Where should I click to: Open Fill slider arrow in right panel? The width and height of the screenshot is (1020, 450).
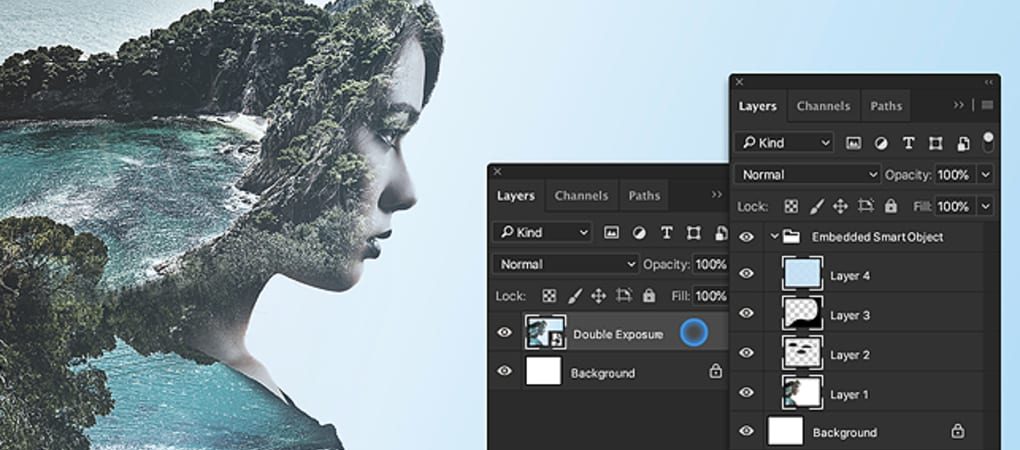click(x=986, y=206)
